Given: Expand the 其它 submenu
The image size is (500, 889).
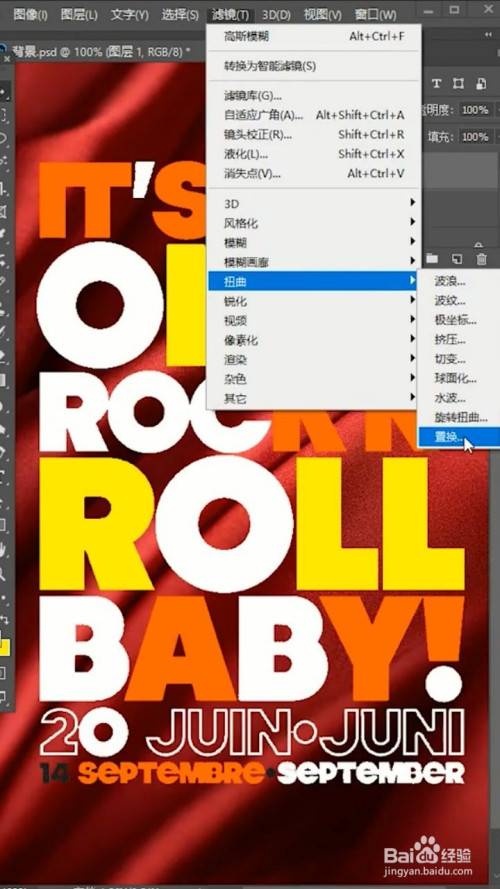Looking at the screenshot, I should point(314,399).
